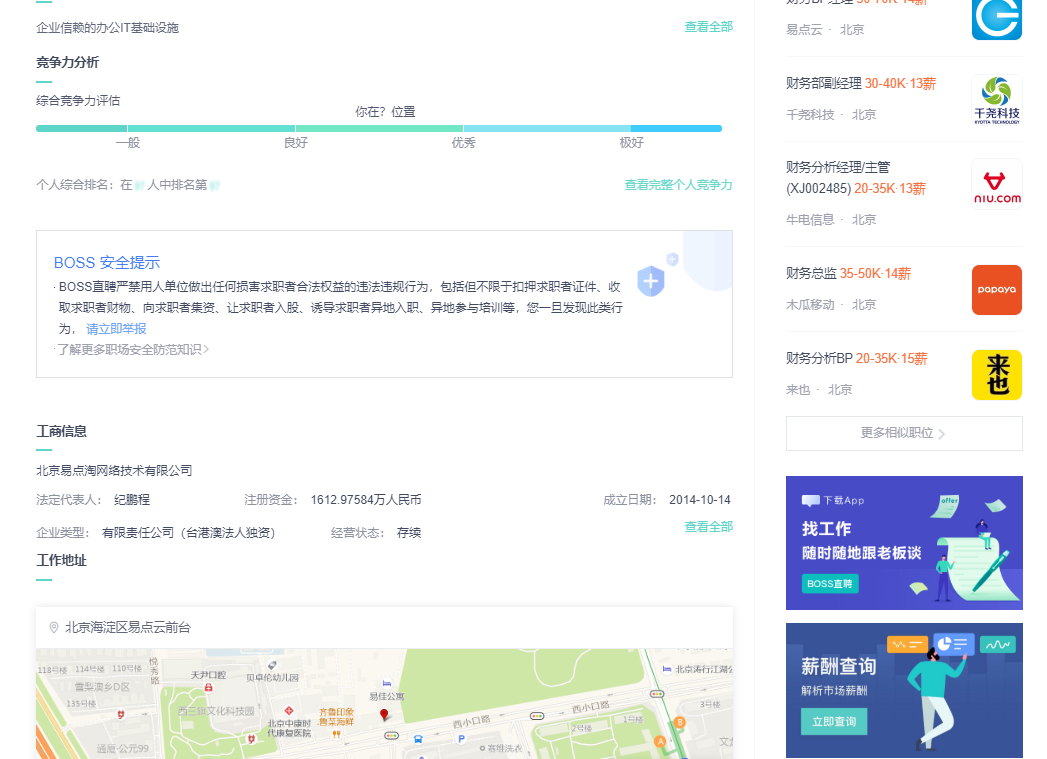Open 财务部副经理 30-40K job listing
The width and height of the screenshot is (1047, 759).
[x=861, y=83]
